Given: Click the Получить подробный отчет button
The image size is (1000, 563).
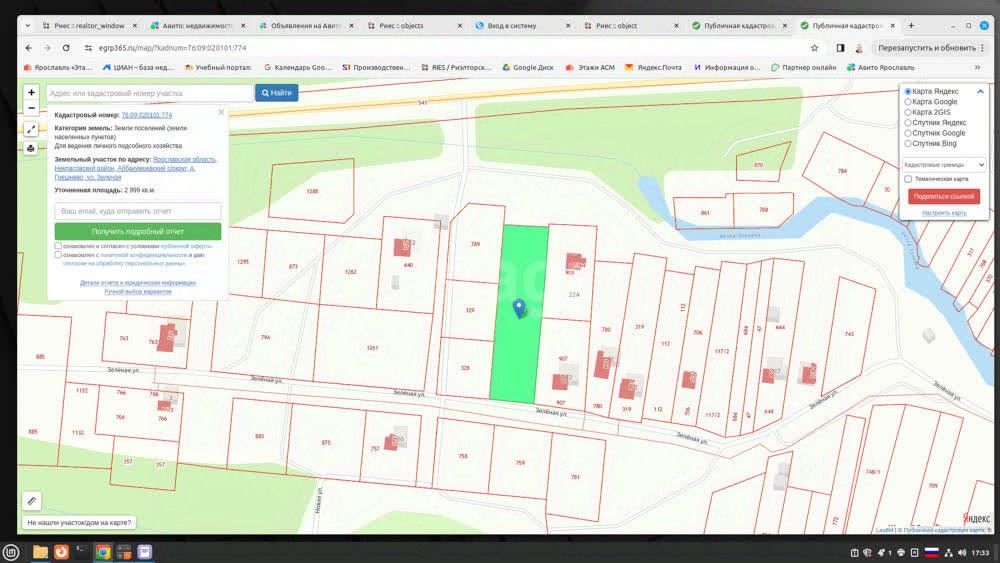Looking at the screenshot, I should pyautogui.click(x=138, y=231).
